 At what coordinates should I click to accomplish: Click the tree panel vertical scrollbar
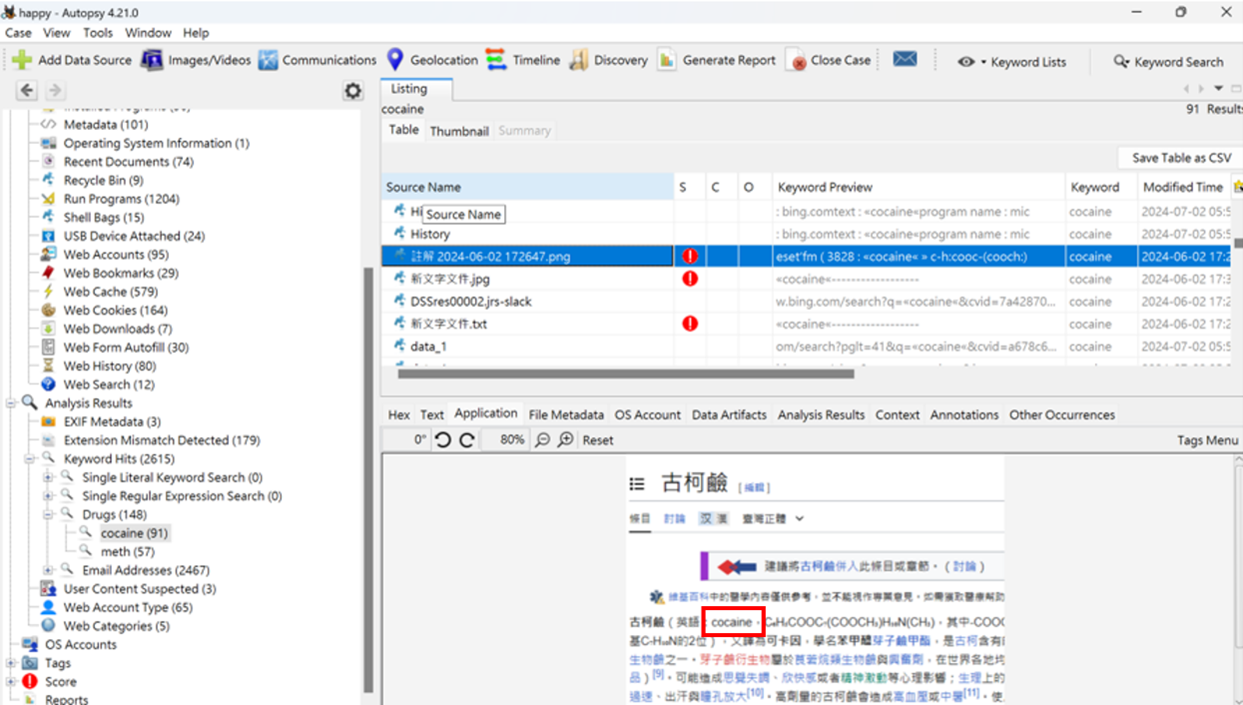coord(369,480)
